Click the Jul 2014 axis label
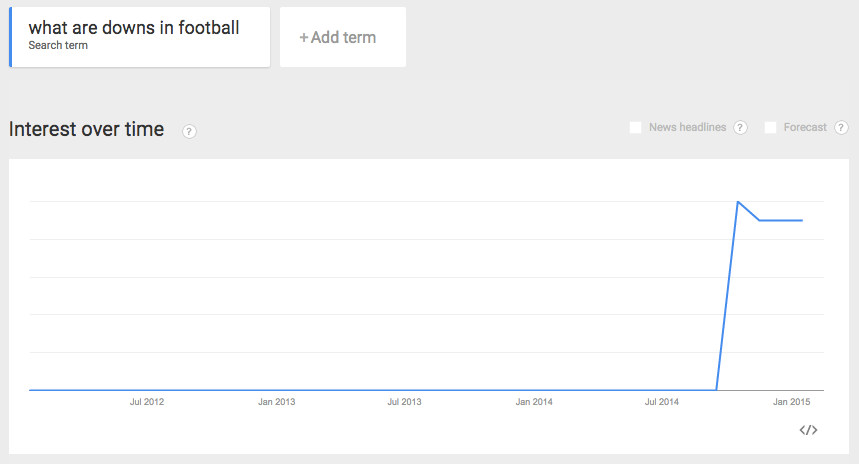Image resolution: width=859 pixels, height=464 pixels. click(662, 402)
